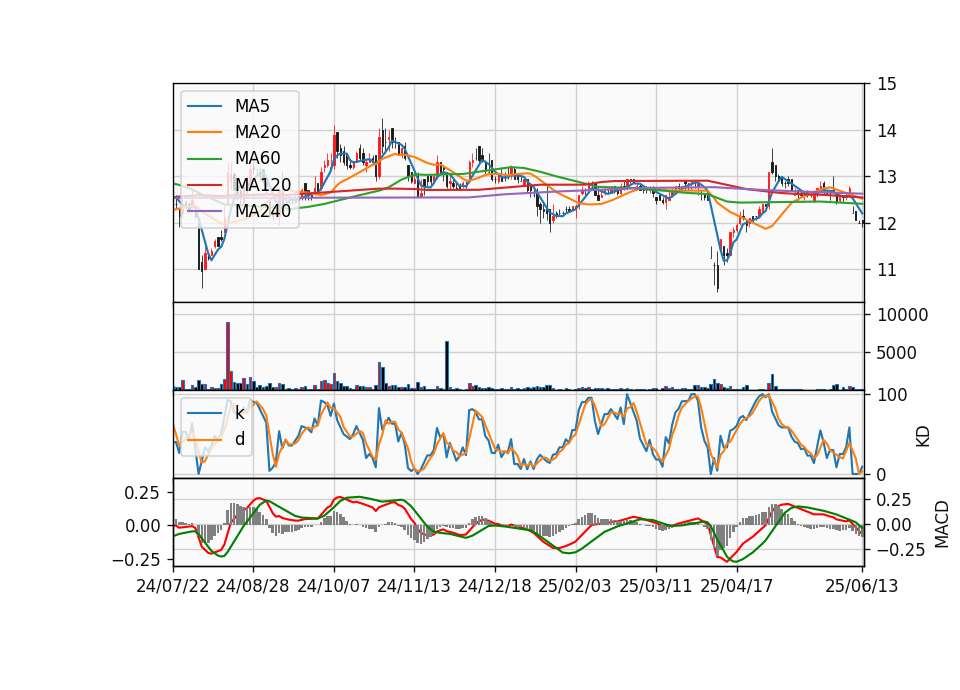Click the price axis tick 14
960x690 pixels.
pyautogui.click(x=887, y=130)
